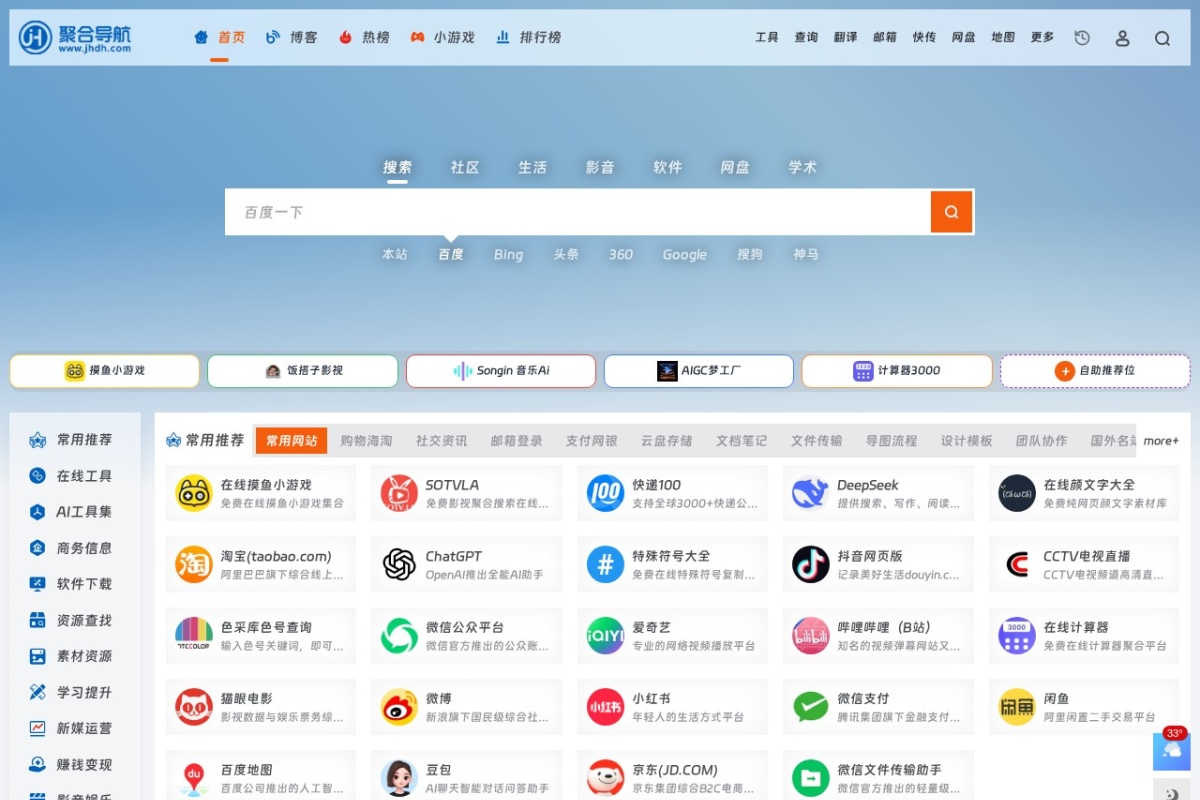Viewport: 1200px width, 800px height.
Task: Open the 小游戏 nav item
Action: point(443,37)
